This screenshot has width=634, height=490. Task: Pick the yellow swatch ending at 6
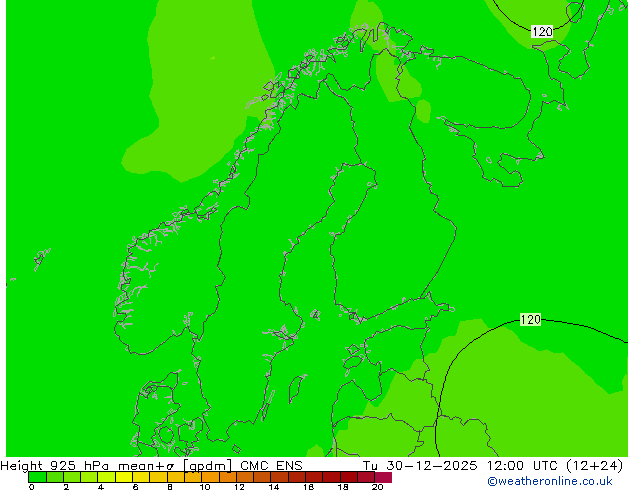point(124,477)
